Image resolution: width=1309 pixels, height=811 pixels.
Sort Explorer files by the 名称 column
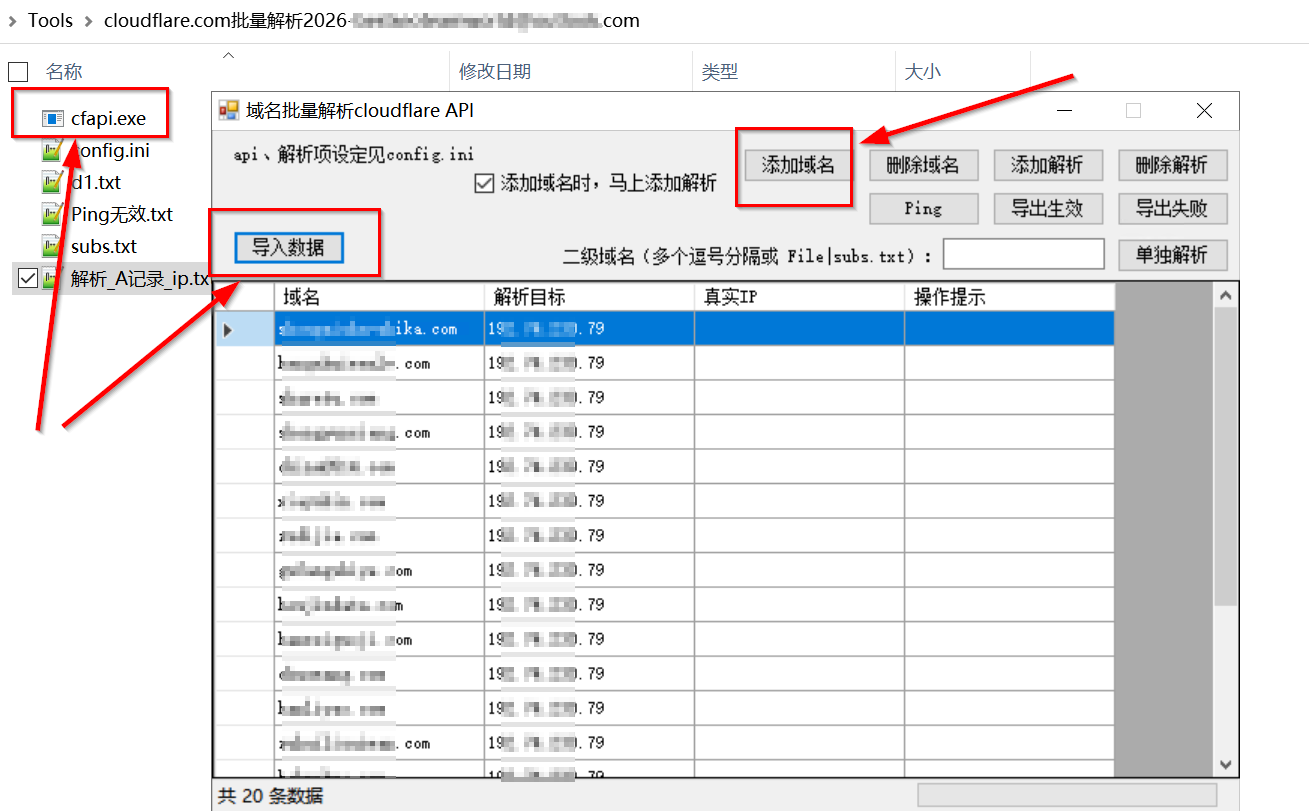click(64, 71)
